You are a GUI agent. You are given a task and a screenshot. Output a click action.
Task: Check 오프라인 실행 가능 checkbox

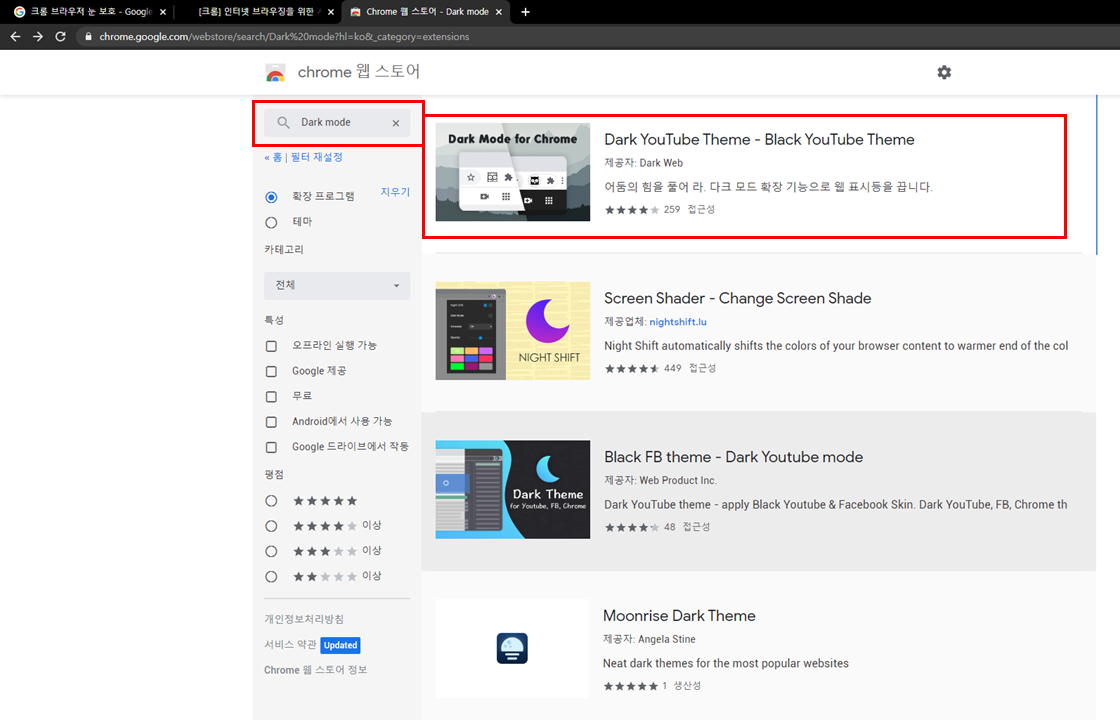tap(271, 346)
